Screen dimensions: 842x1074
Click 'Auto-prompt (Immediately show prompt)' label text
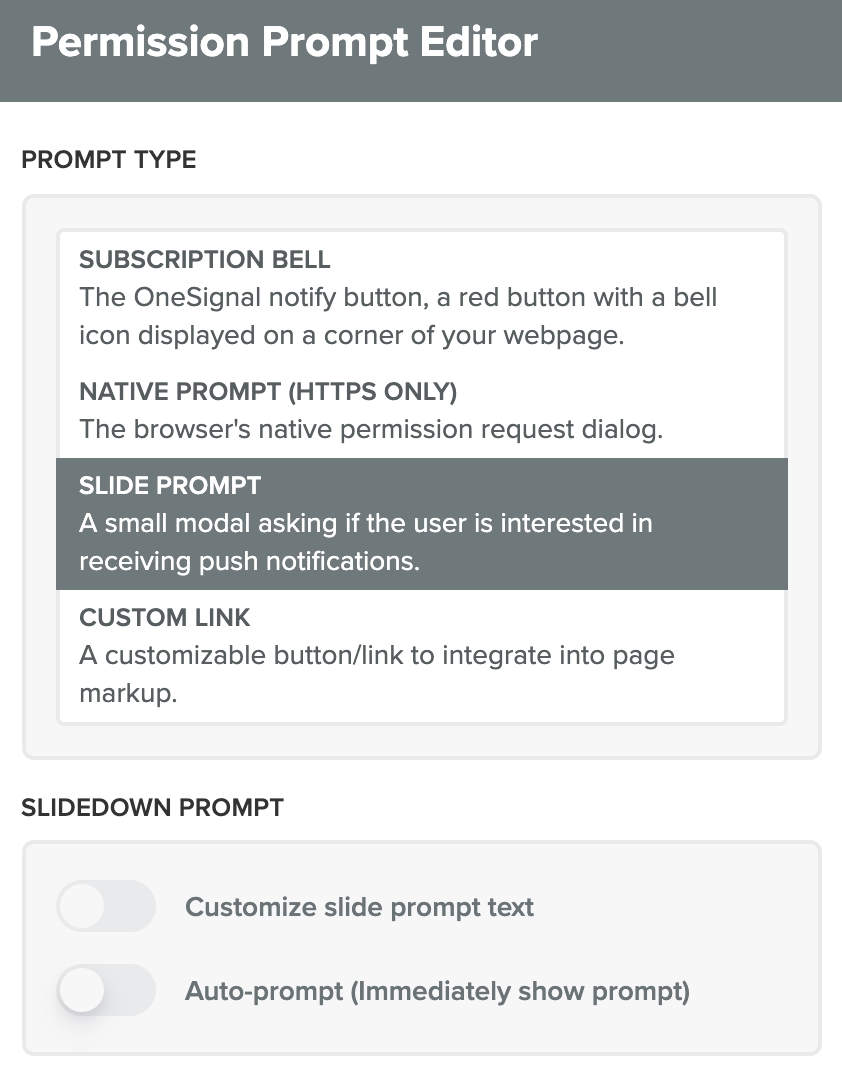click(x=437, y=991)
